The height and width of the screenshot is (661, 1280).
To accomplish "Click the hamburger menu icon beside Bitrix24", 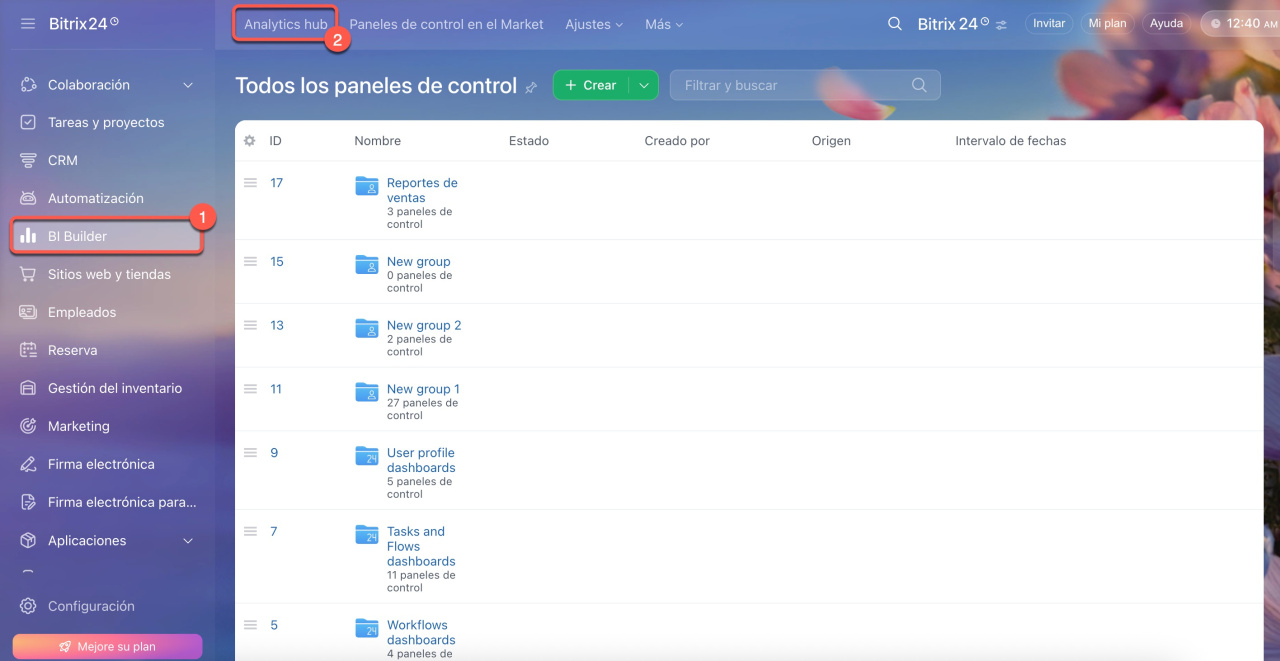I will coord(28,23).
